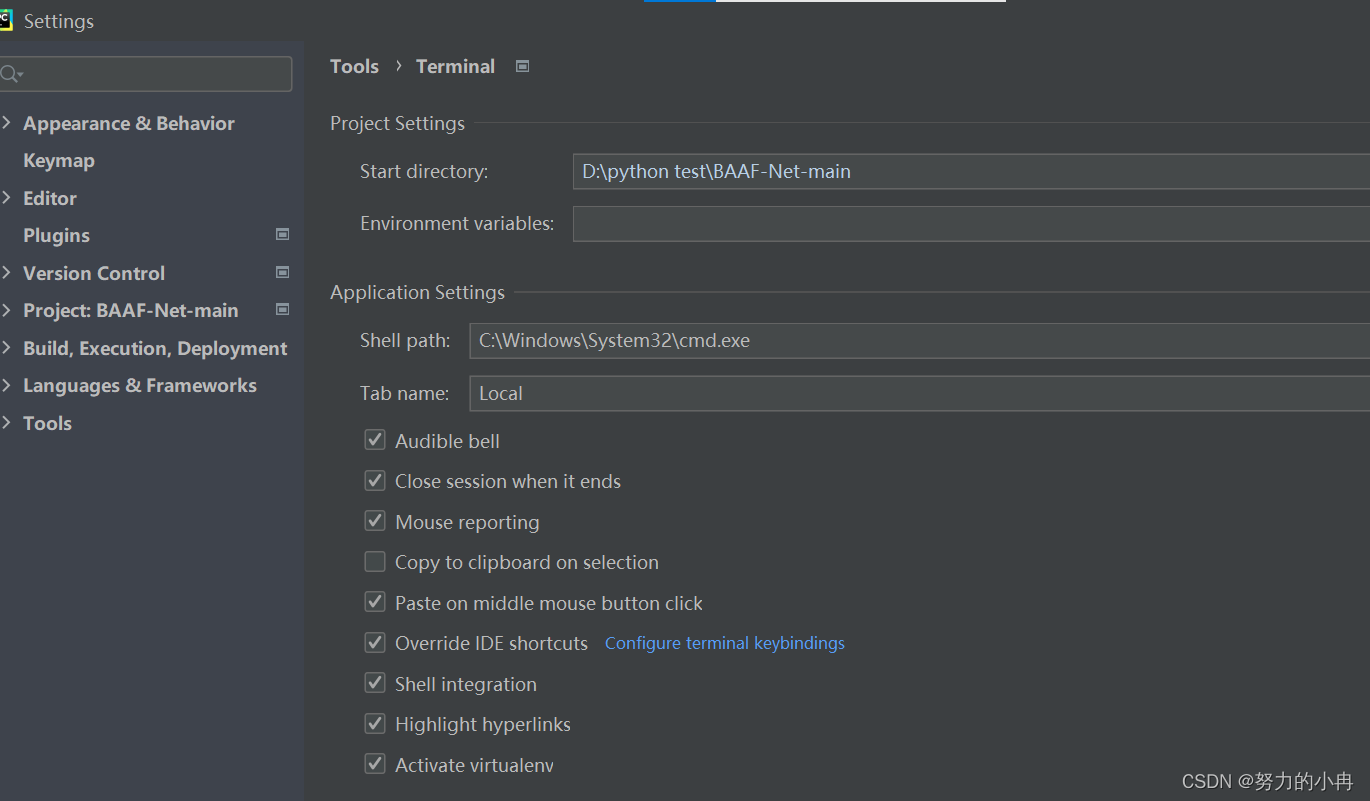Image resolution: width=1370 pixels, height=801 pixels.
Task: Expand Appearance & Behavior section
Action: pyautogui.click(x=7, y=123)
